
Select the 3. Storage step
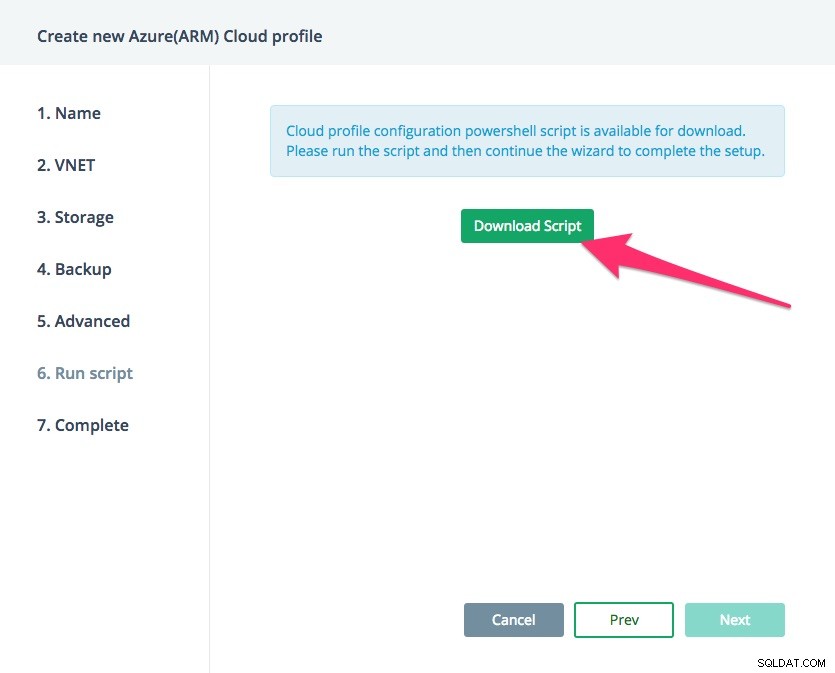75,217
